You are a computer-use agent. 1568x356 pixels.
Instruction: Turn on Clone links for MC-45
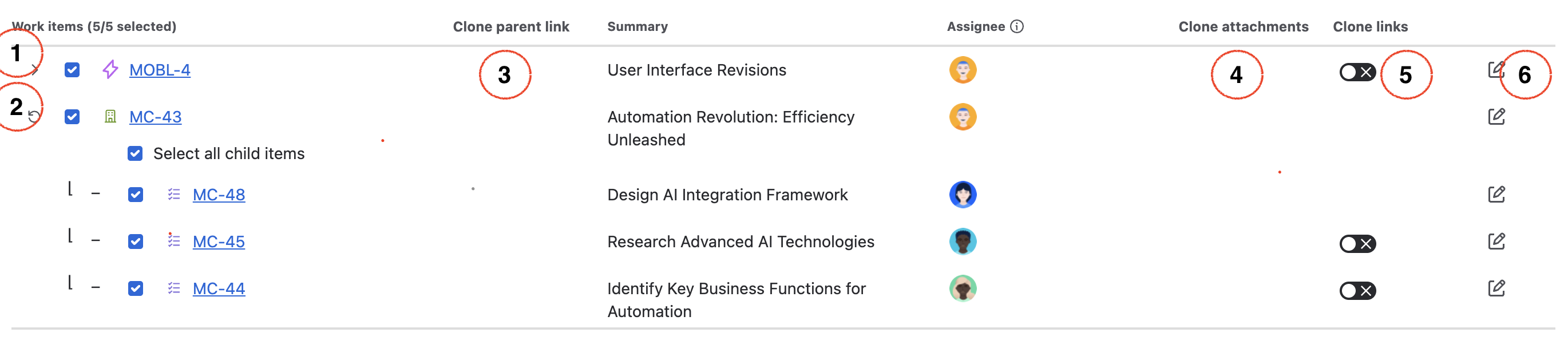tap(1357, 244)
